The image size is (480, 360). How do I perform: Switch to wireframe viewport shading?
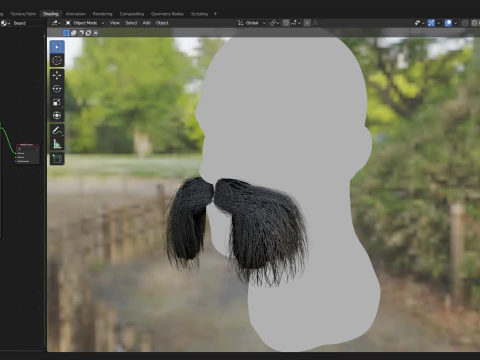tap(475, 23)
